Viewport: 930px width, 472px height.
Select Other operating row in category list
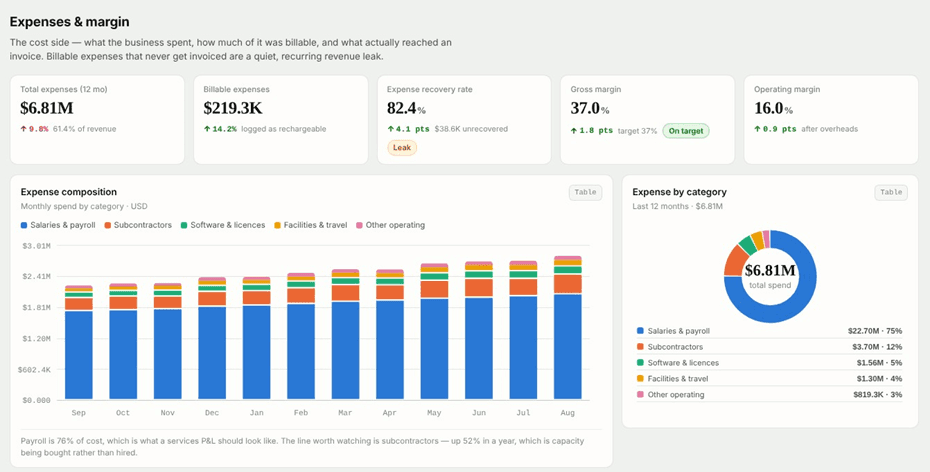[769, 395]
